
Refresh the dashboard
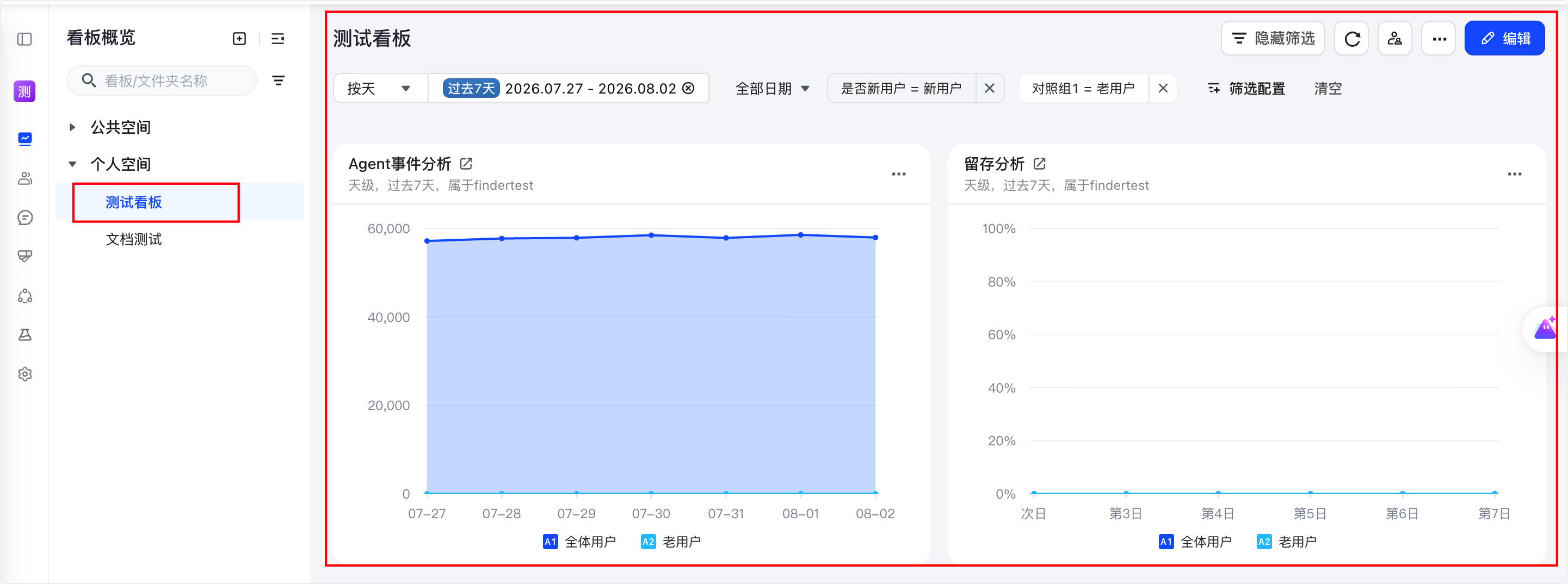1352,39
